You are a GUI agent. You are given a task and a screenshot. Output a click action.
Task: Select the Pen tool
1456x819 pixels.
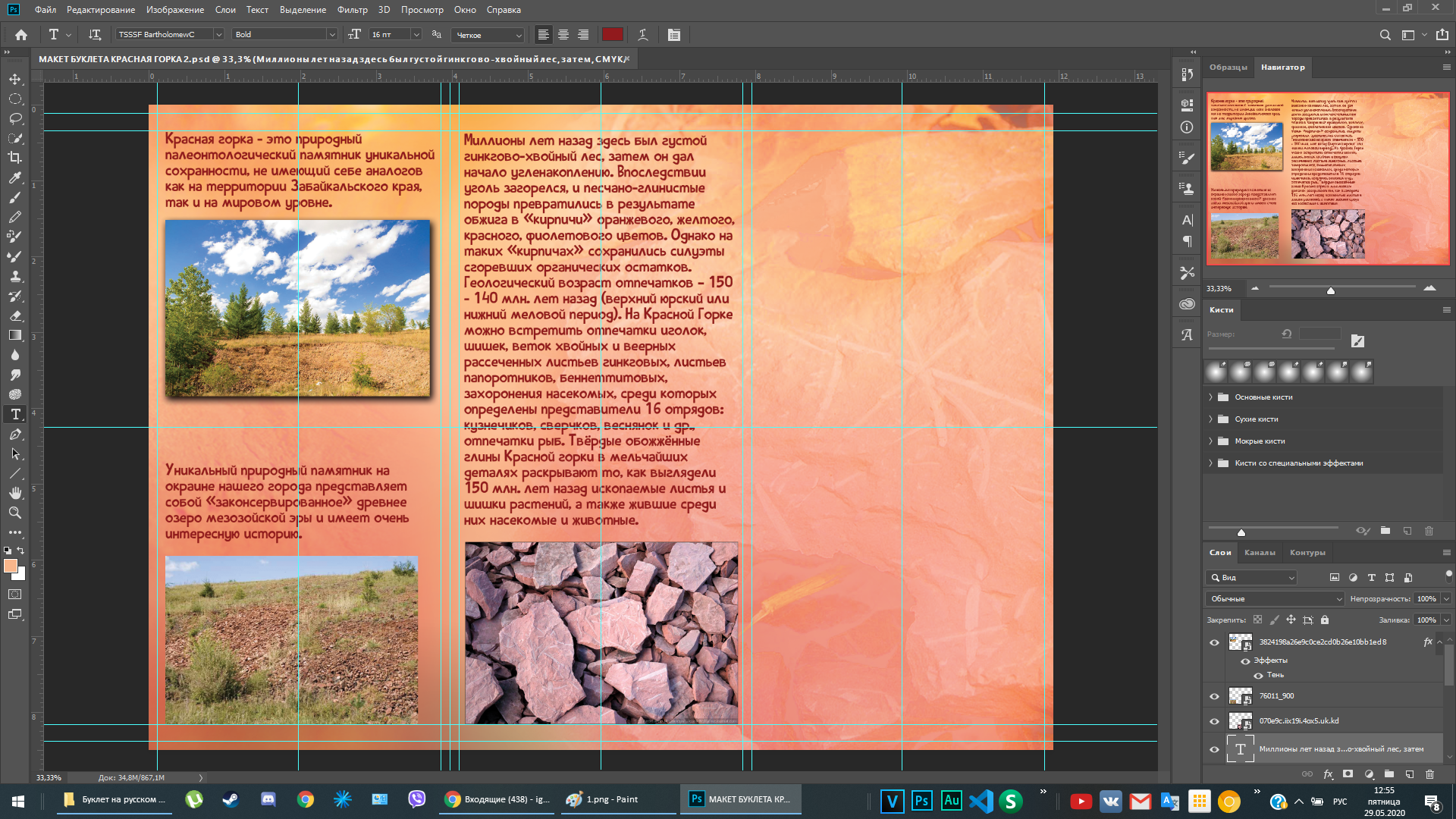click(14, 434)
